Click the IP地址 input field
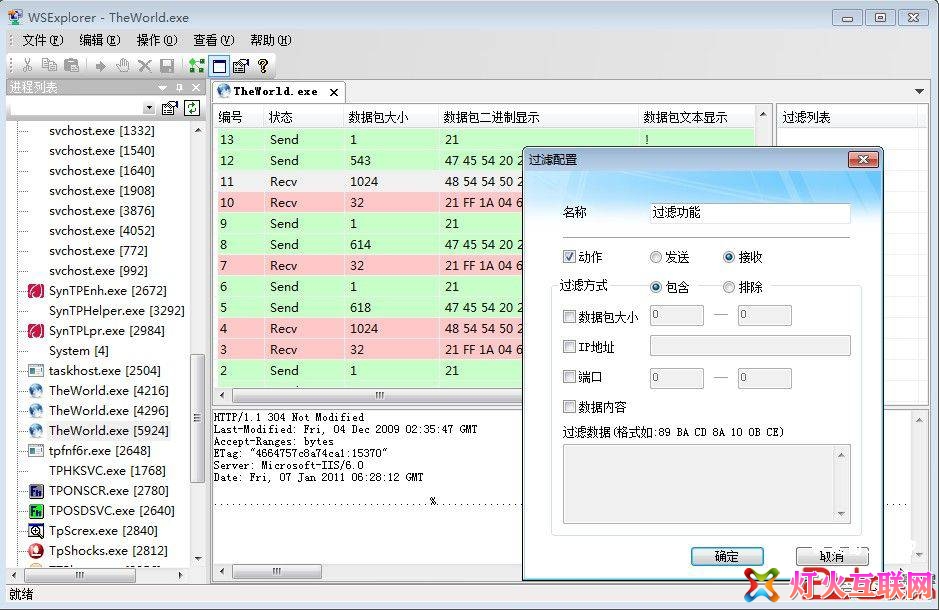939x610 pixels. point(750,345)
